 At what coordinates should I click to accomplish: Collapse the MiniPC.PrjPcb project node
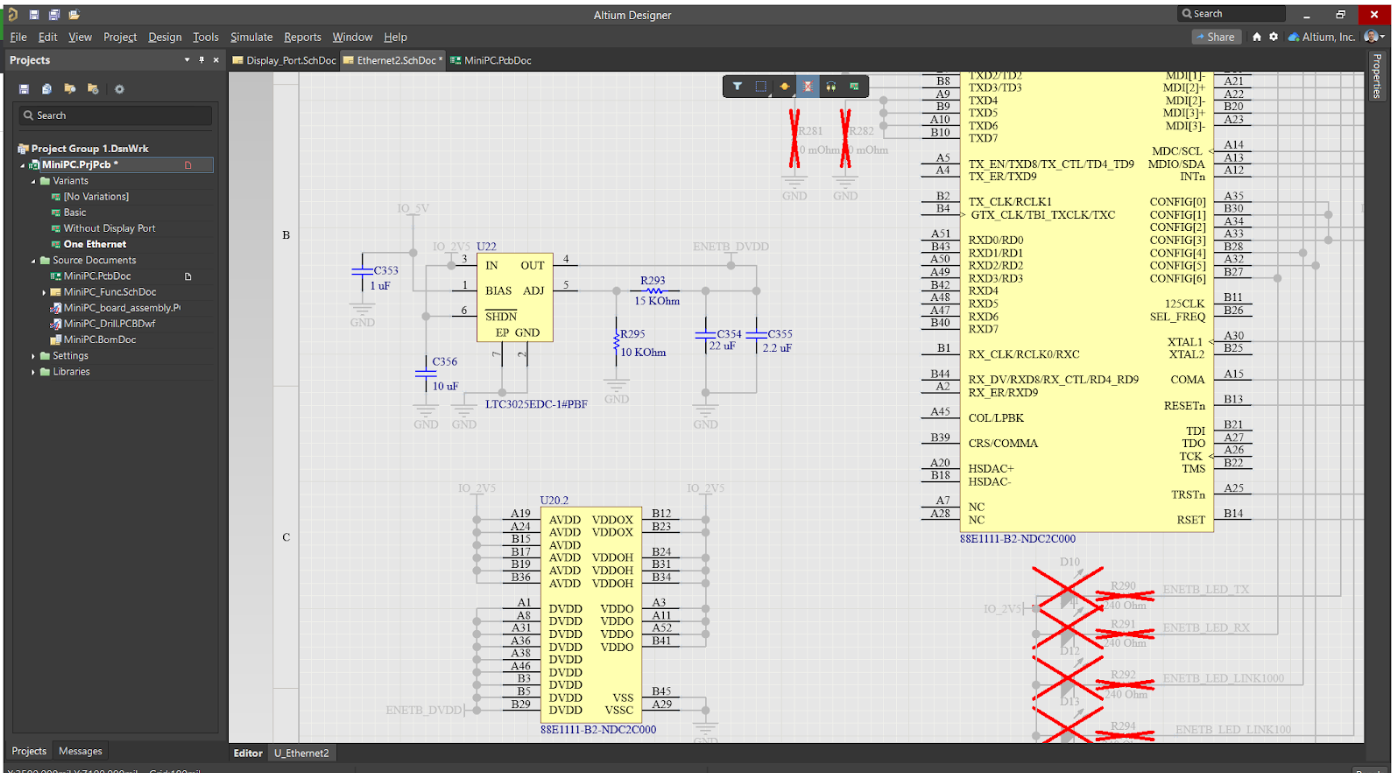tap(23, 165)
